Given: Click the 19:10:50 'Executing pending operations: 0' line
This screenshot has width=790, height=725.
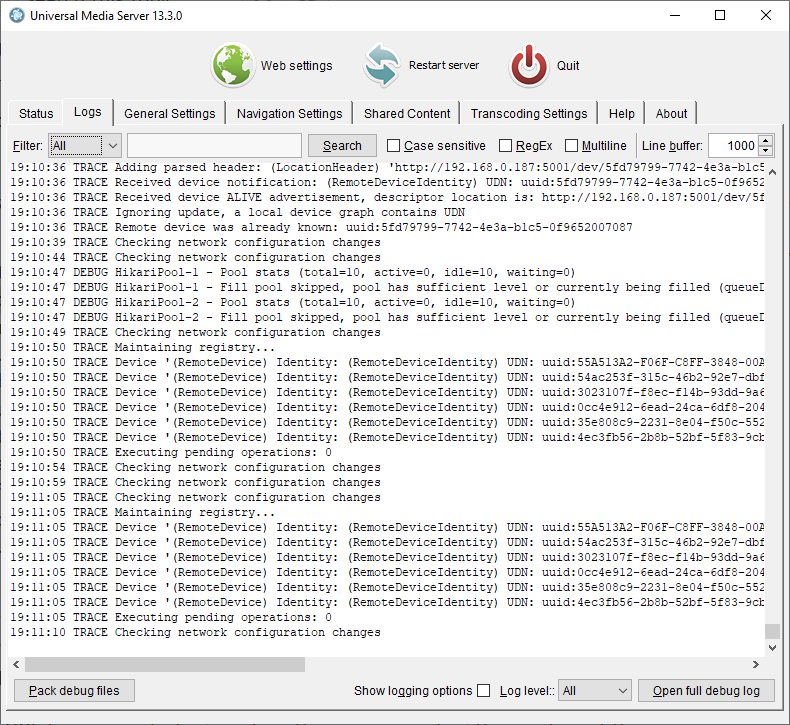Looking at the screenshot, I should click(171, 452).
